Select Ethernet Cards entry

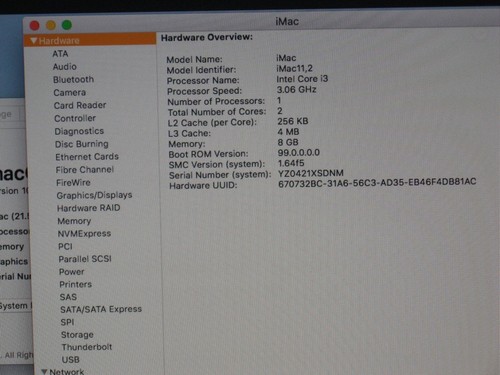point(87,157)
